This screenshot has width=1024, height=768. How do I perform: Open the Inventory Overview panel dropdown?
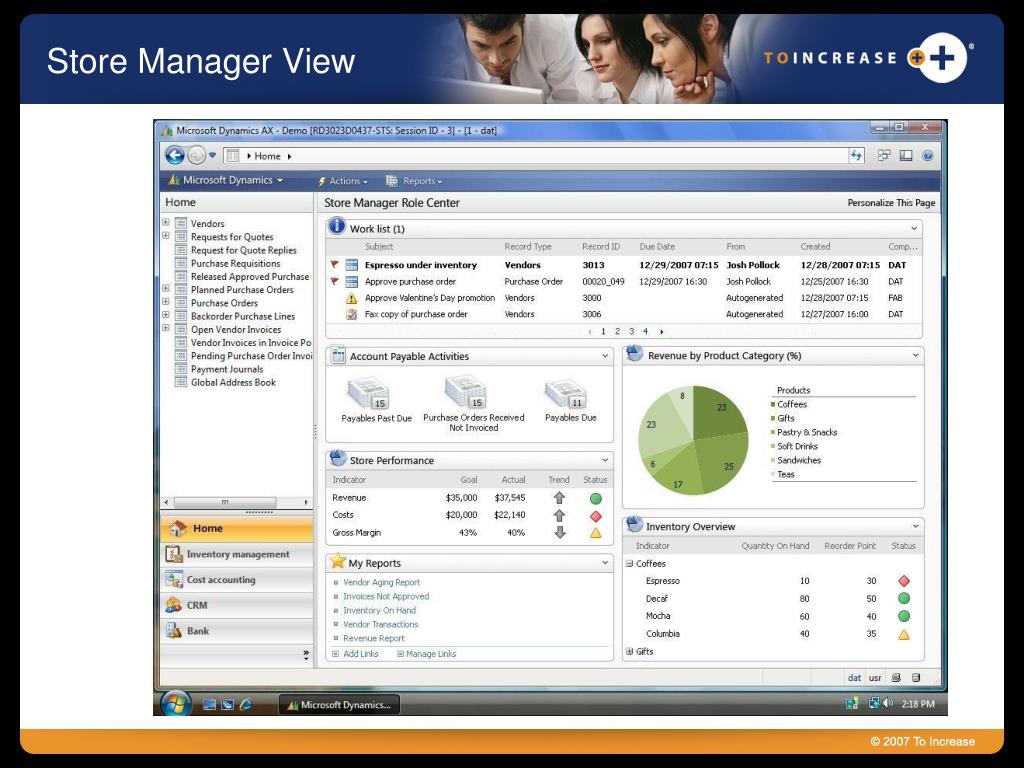[x=916, y=526]
